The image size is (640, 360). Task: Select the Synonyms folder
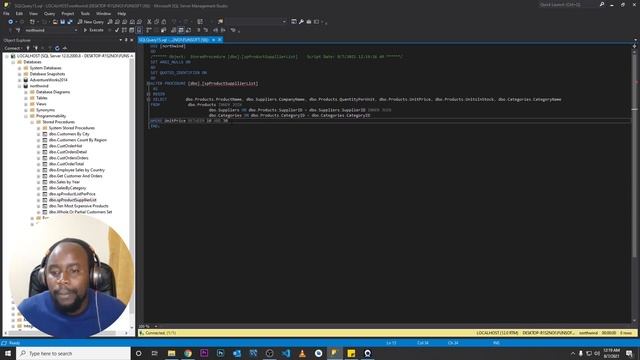45,110
